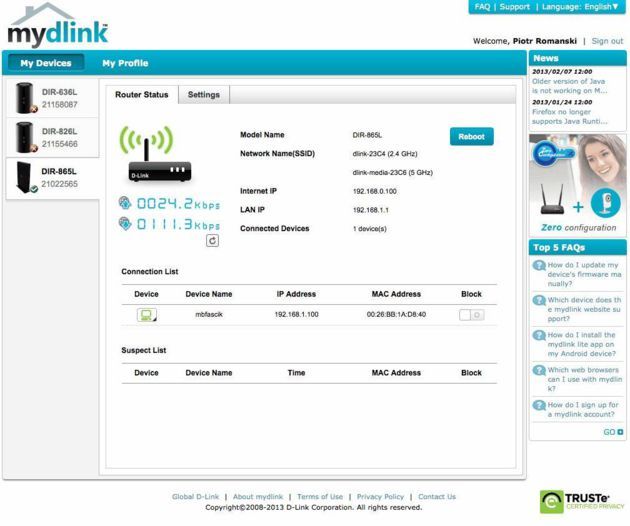
Task: Click the 0111.3 Kbps speed reading
Action: [x=178, y=224]
